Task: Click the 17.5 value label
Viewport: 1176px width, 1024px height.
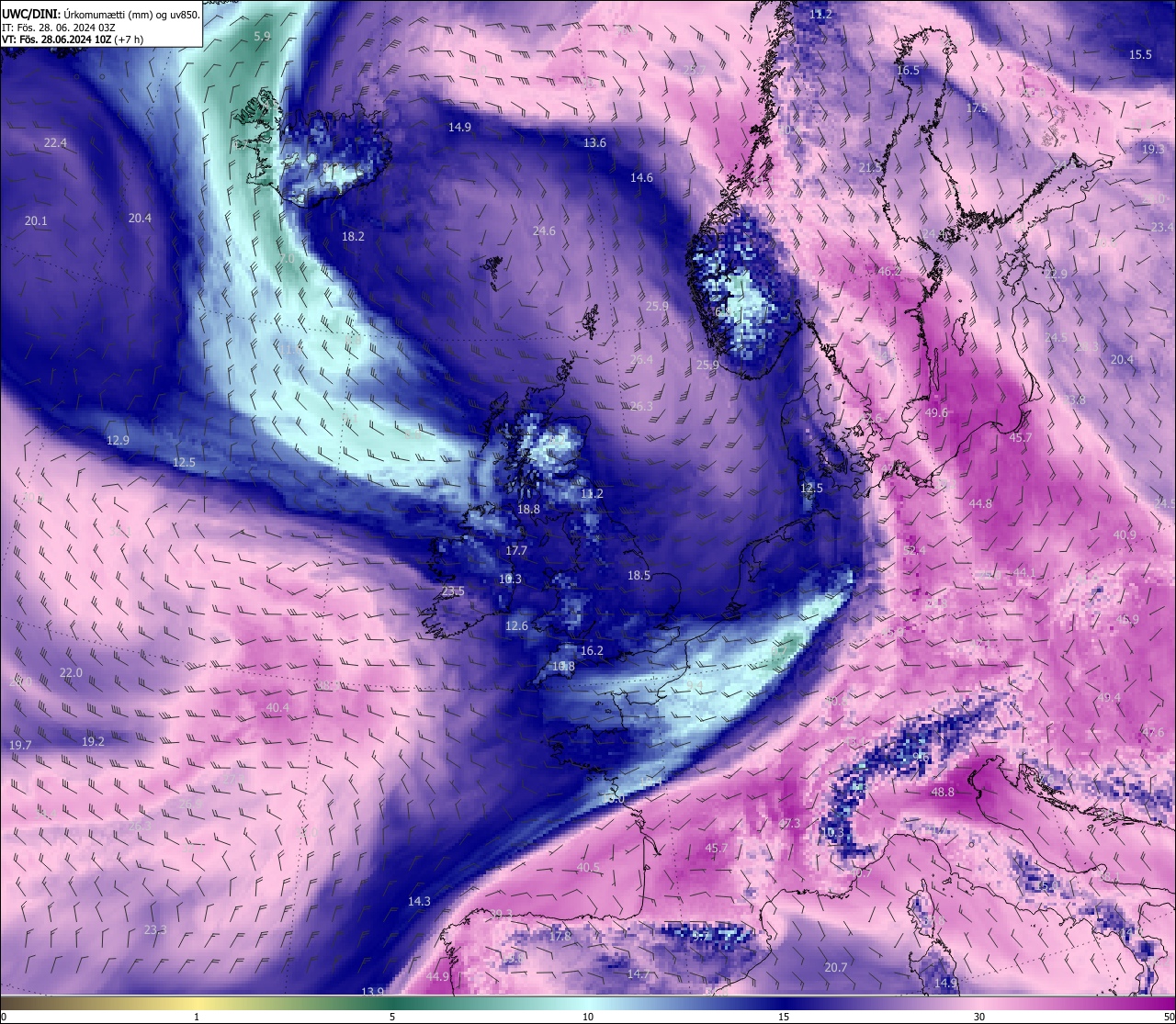Action: coord(976,108)
